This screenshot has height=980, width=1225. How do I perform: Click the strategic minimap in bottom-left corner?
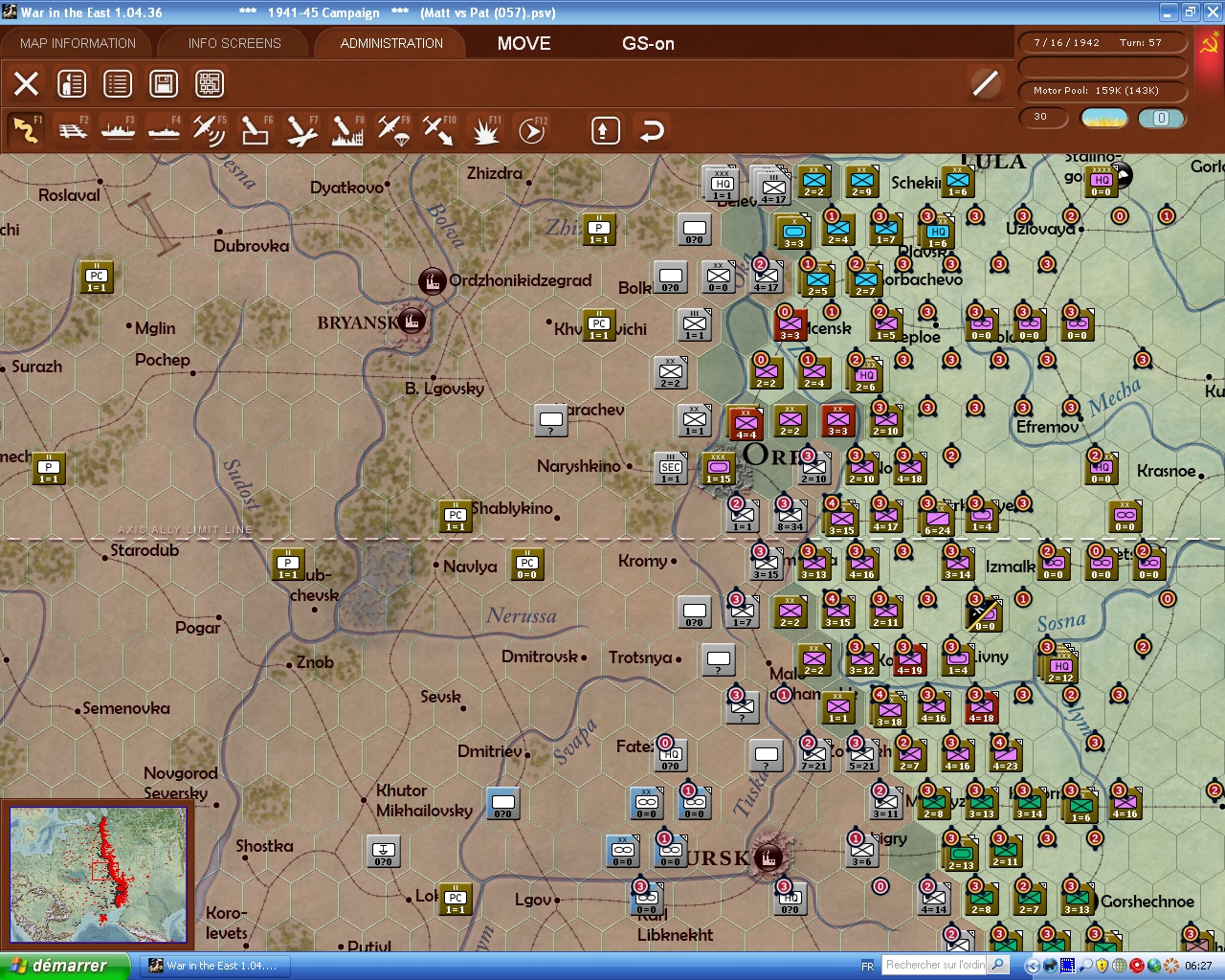[x=98, y=874]
